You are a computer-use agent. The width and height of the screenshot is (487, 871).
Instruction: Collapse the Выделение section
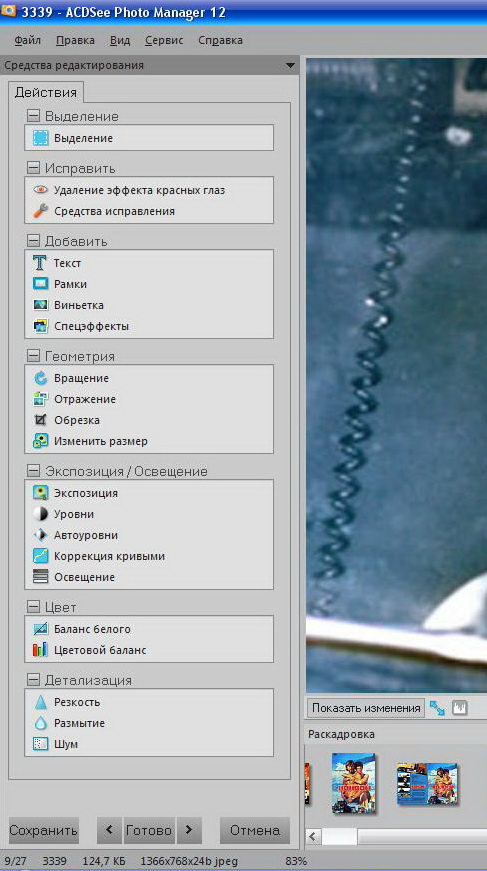tap(34, 117)
